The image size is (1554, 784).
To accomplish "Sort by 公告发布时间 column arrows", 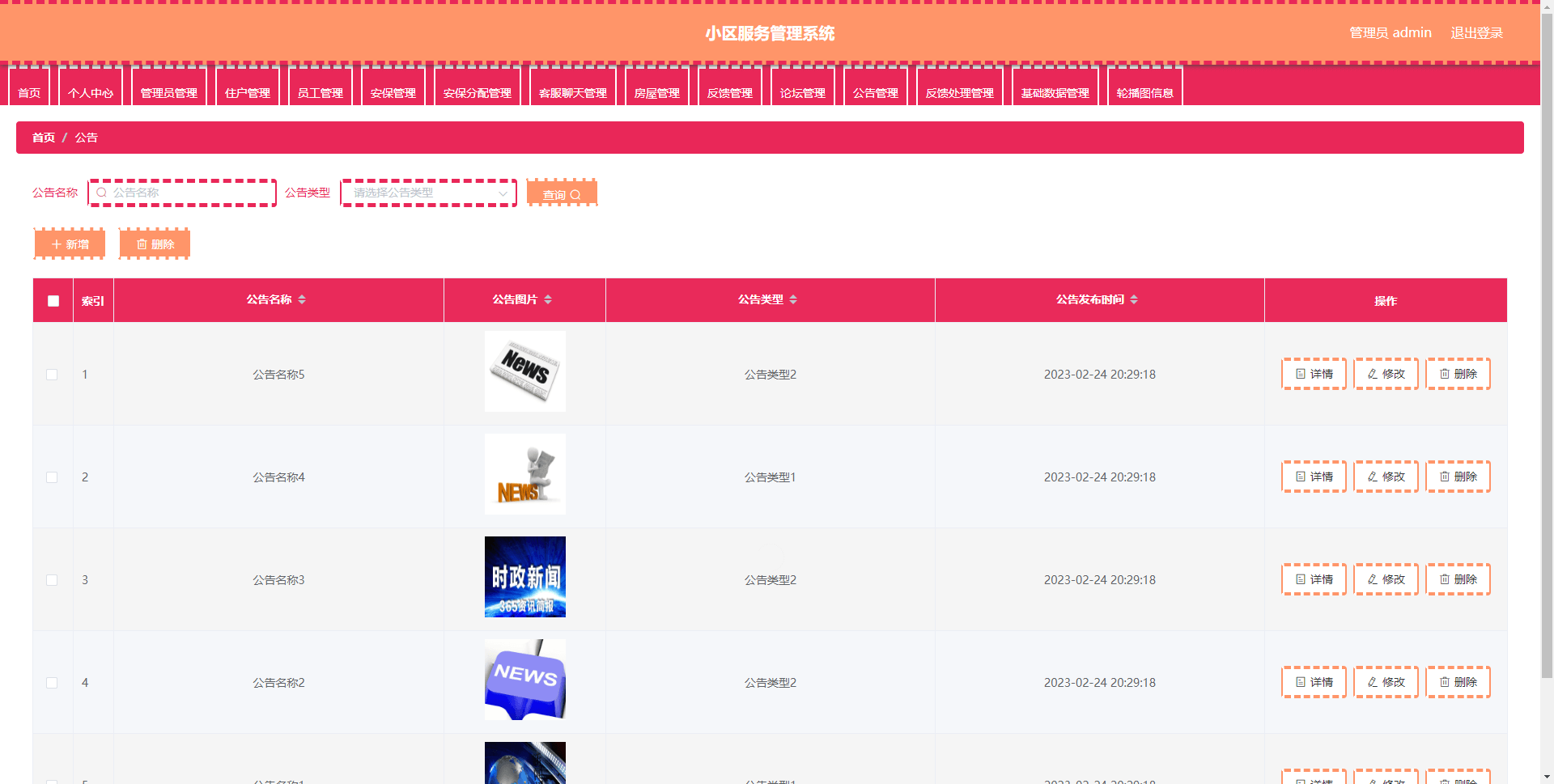I will (1134, 299).
